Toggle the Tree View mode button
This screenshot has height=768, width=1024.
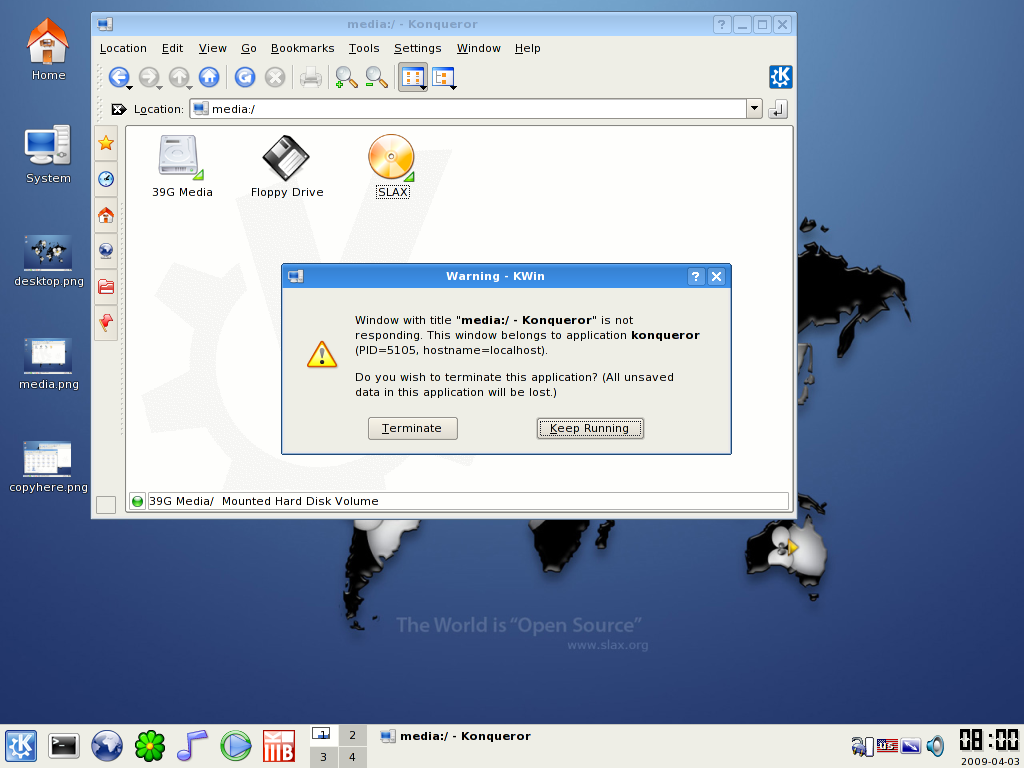click(x=442, y=77)
